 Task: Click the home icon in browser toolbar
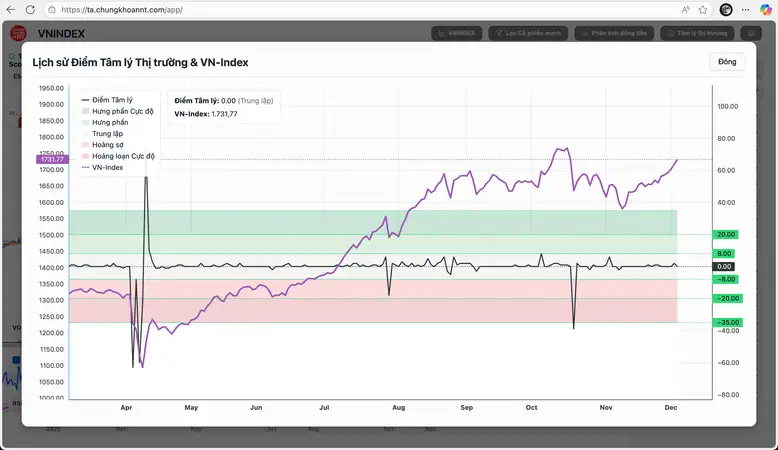(50, 9)
